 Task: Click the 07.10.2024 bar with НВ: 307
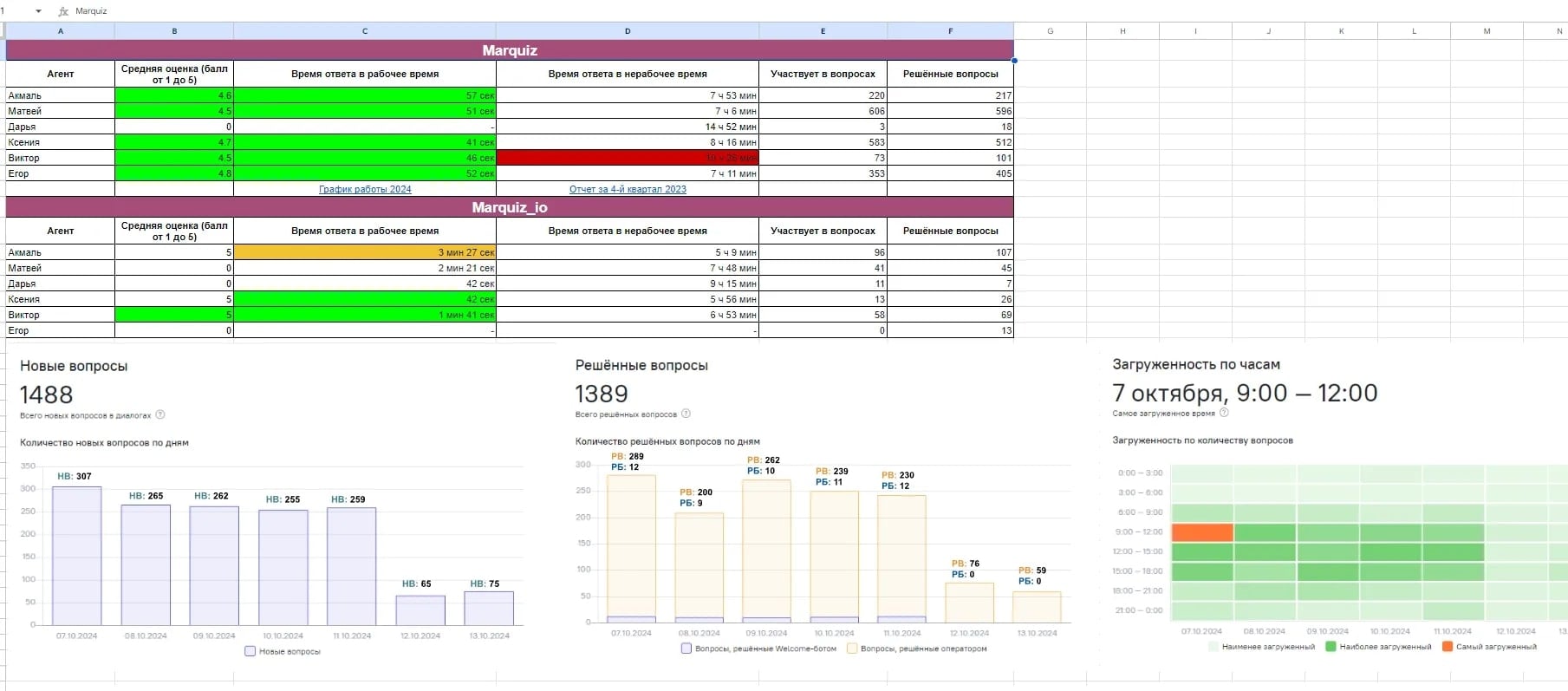tap(76, 555)
